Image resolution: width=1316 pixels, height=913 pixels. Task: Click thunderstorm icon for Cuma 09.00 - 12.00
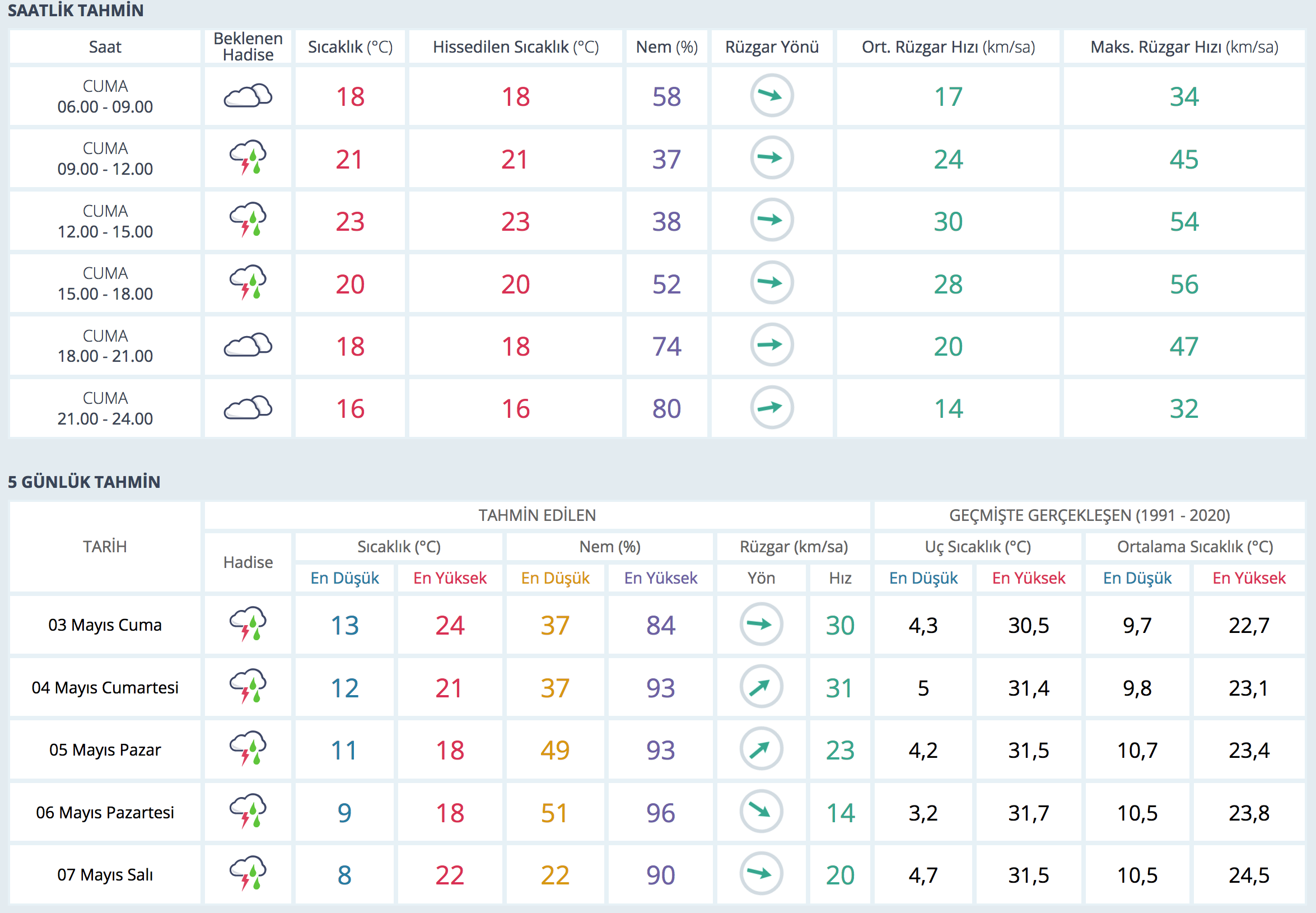click(248, 158)
